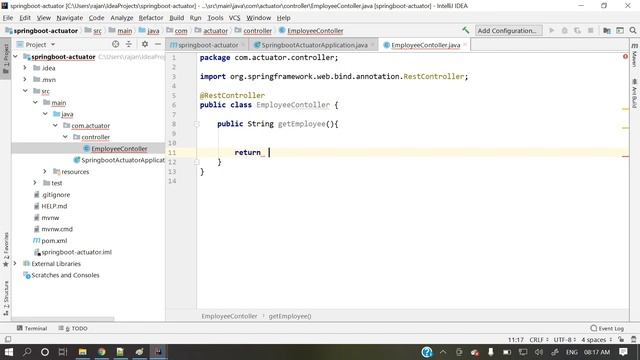This screenshot has width=640, height=360.
Task: Collapse the com.actuator package
Action: click(56, 125)
